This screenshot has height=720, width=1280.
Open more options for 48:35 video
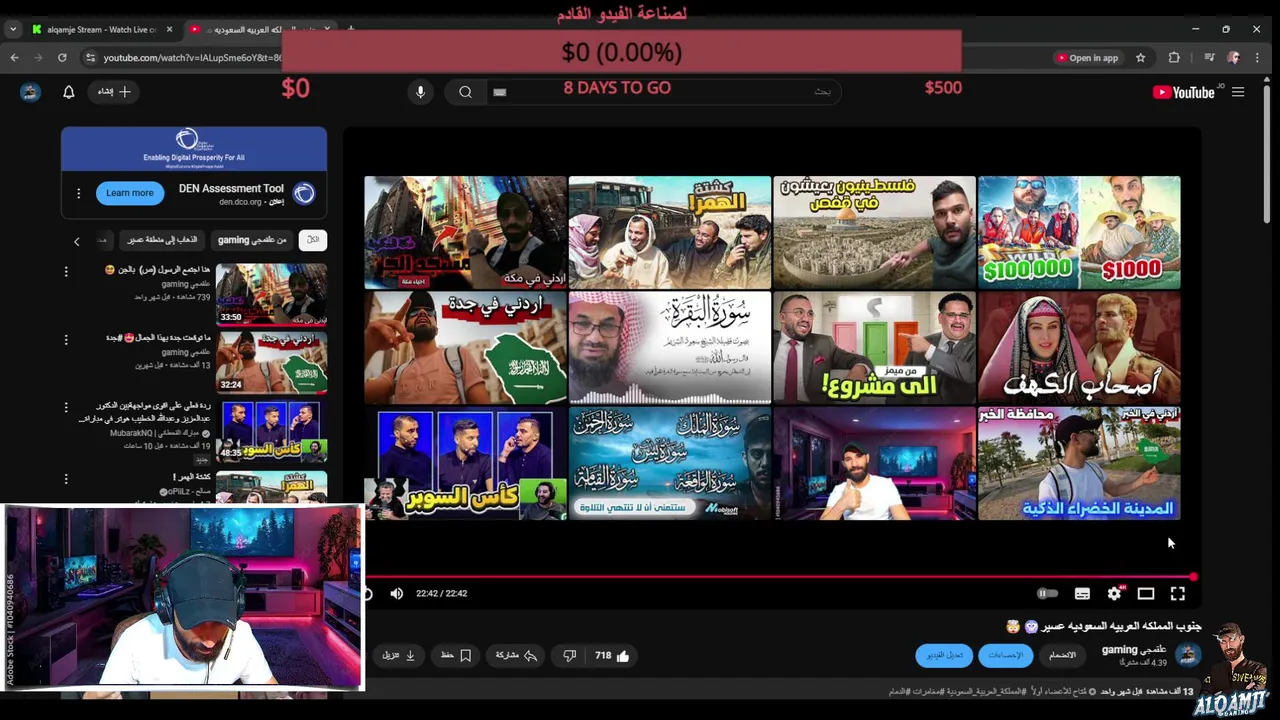(x=66, y=408)
